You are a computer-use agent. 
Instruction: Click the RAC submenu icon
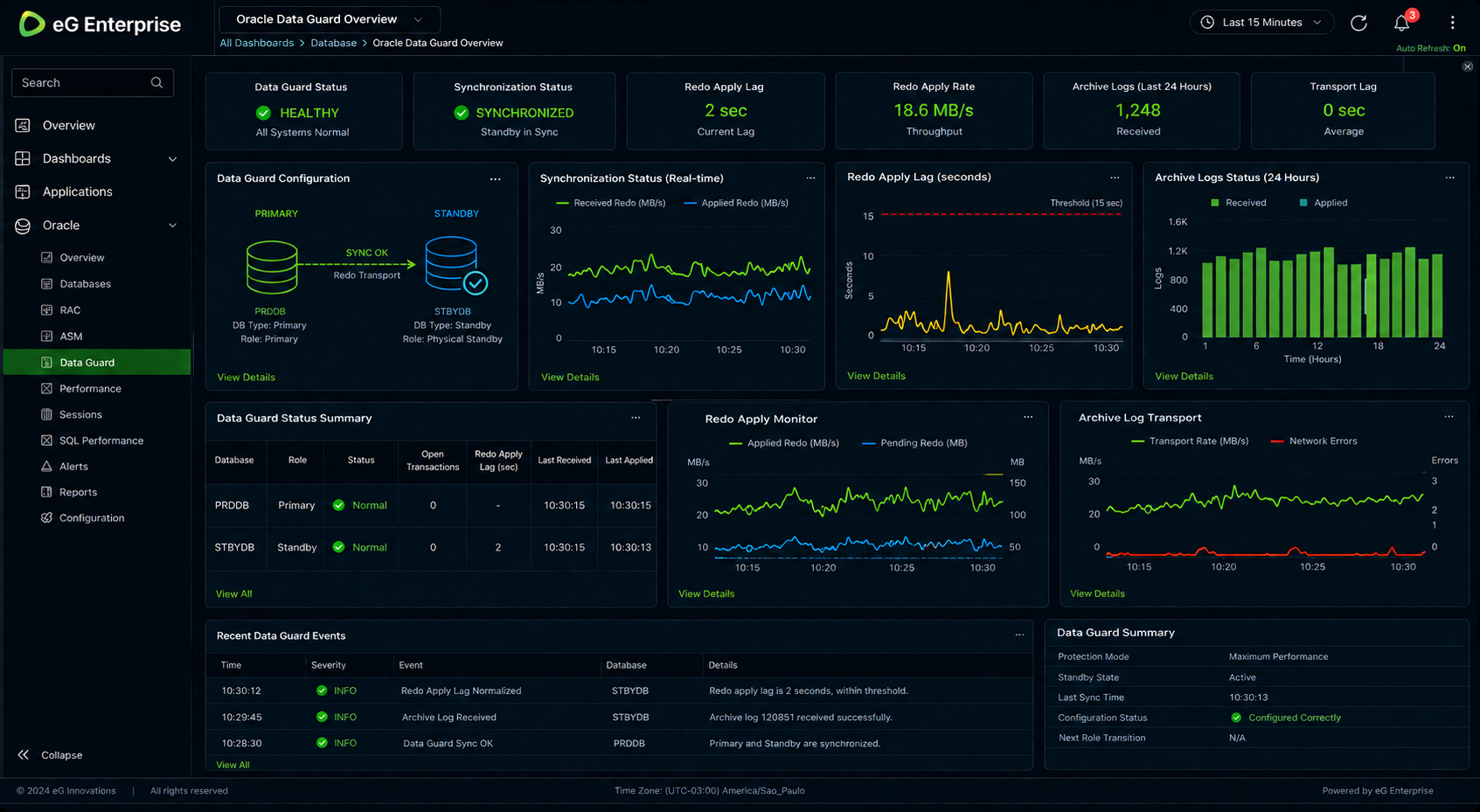46,309
